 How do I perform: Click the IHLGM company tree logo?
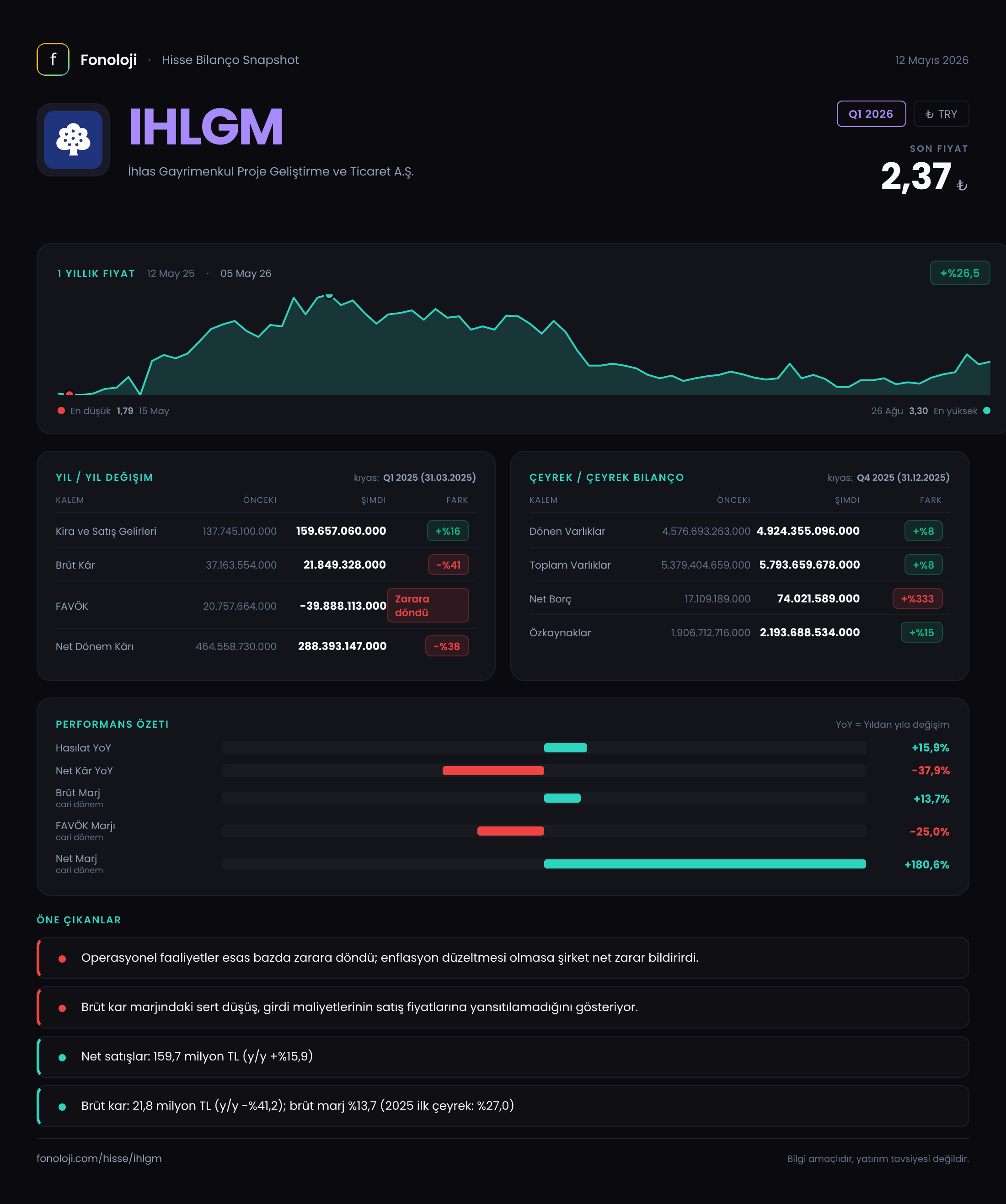click(74, 140)
